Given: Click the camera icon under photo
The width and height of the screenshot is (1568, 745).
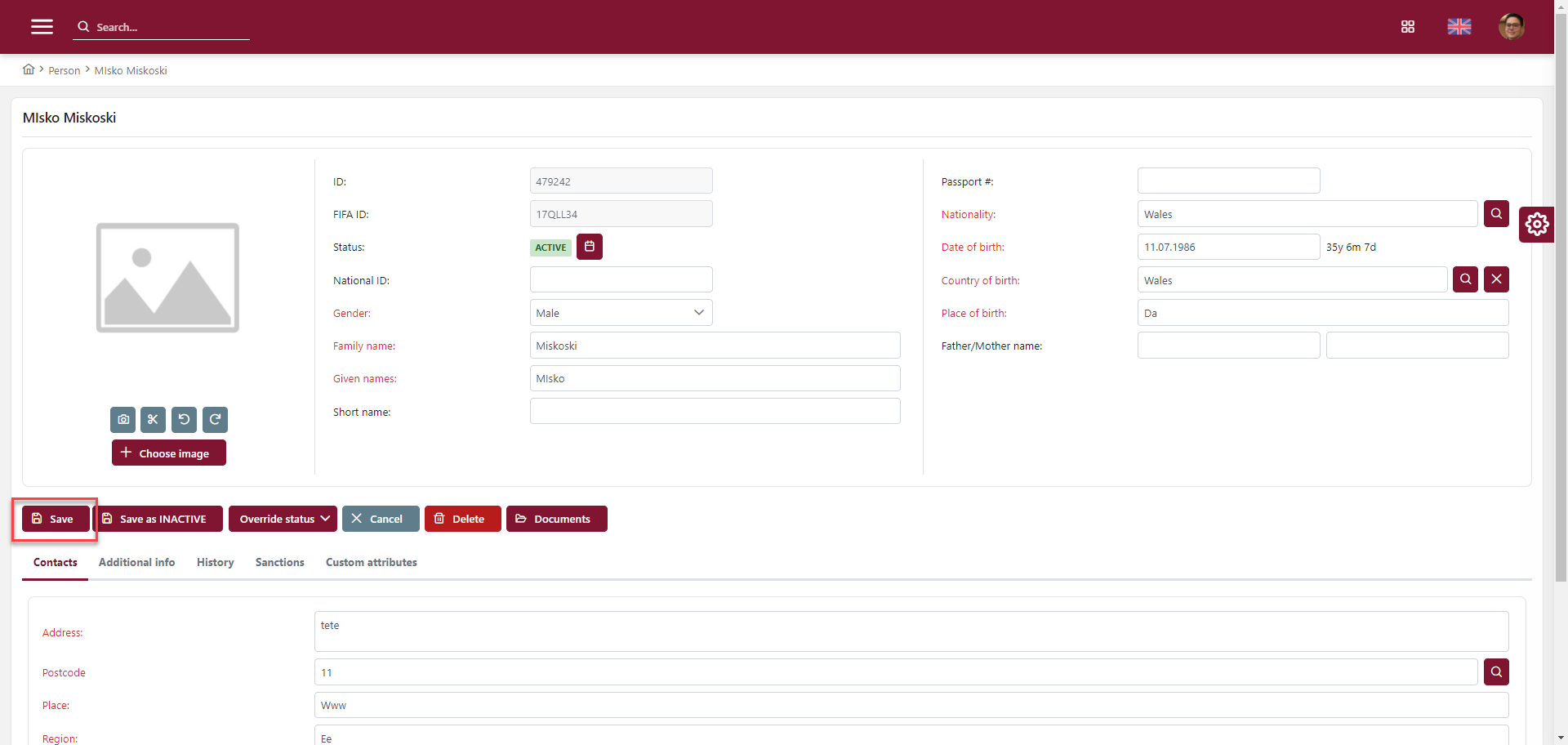Looking at the screenshot, I should pyautogui.click(x=123, y=420).
